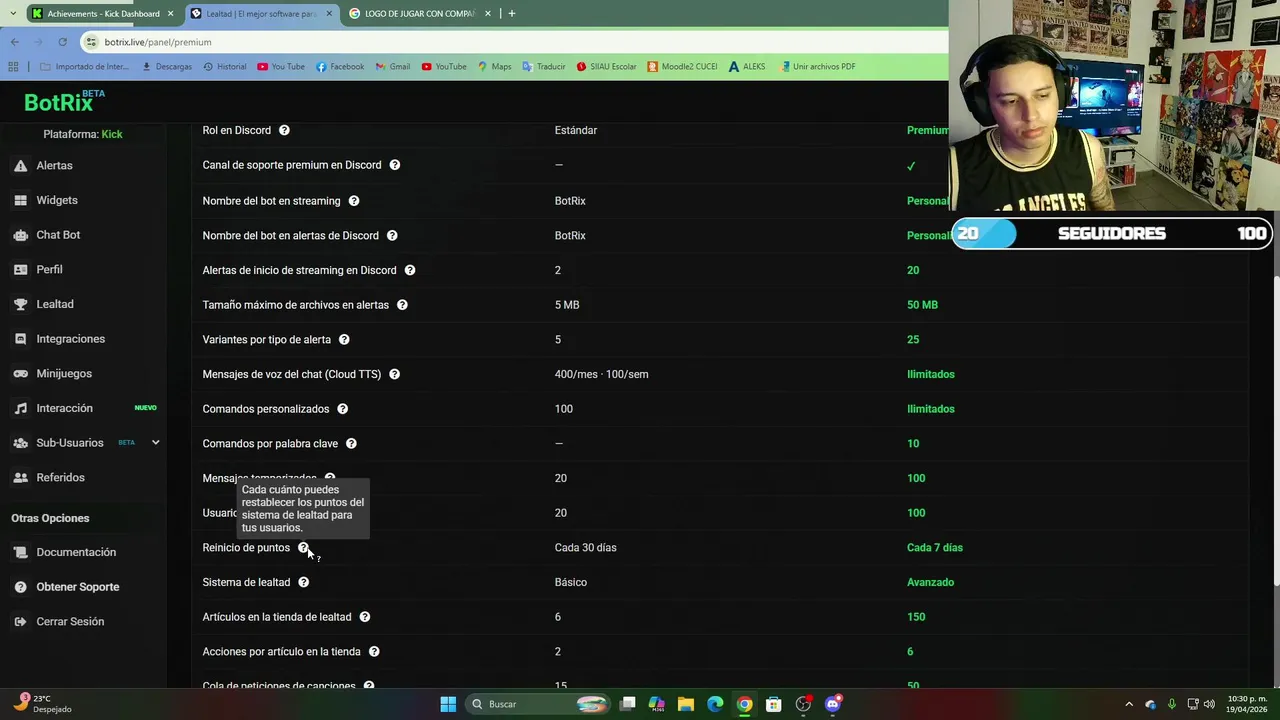
Task: Click help icon for Artículos en la tienda
Action: click(x=364, y=617)
